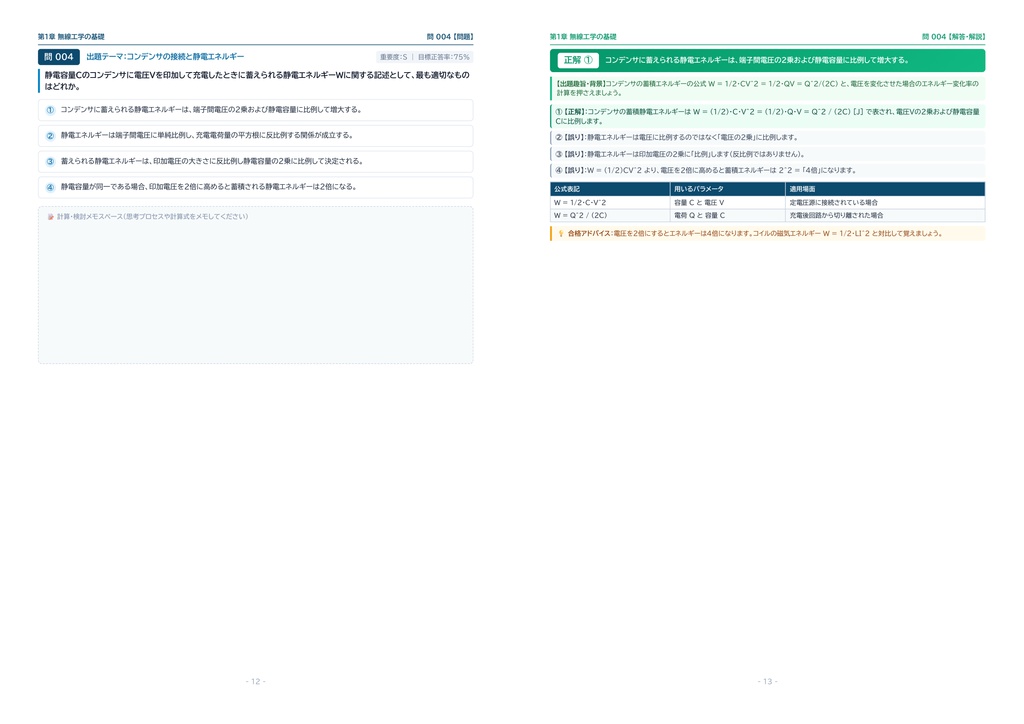Click the 第1章 無線工学の基礎 header on page 12
This screenshot has height=724, width=1024.
coord(71,37)
